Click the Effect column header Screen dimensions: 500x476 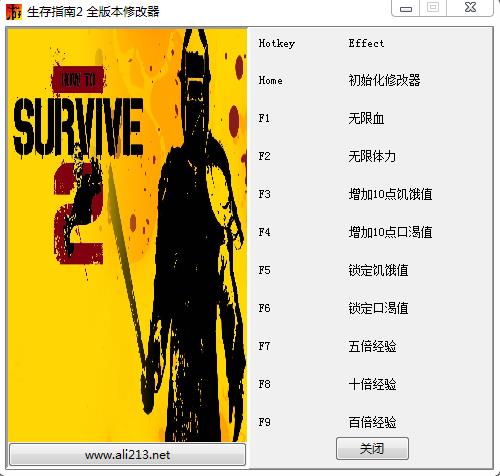pos(366,43)
